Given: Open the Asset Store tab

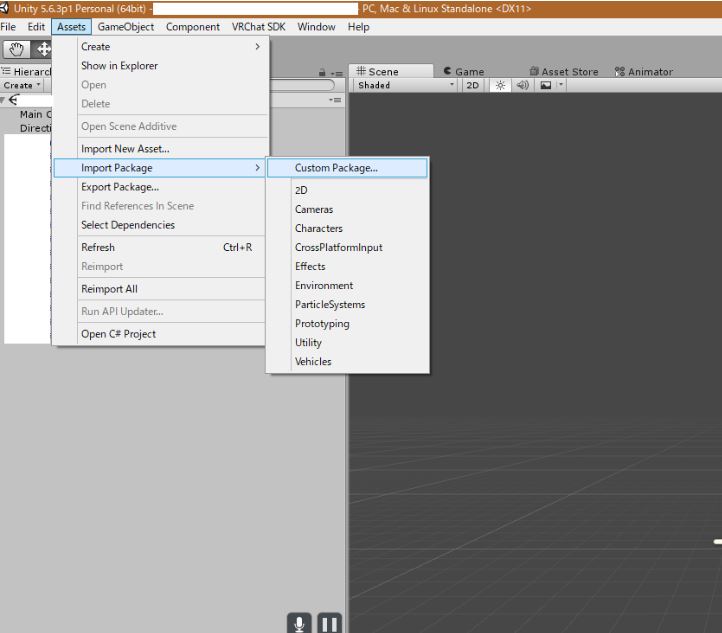Looking at the screenshot, I should (564, 71).
